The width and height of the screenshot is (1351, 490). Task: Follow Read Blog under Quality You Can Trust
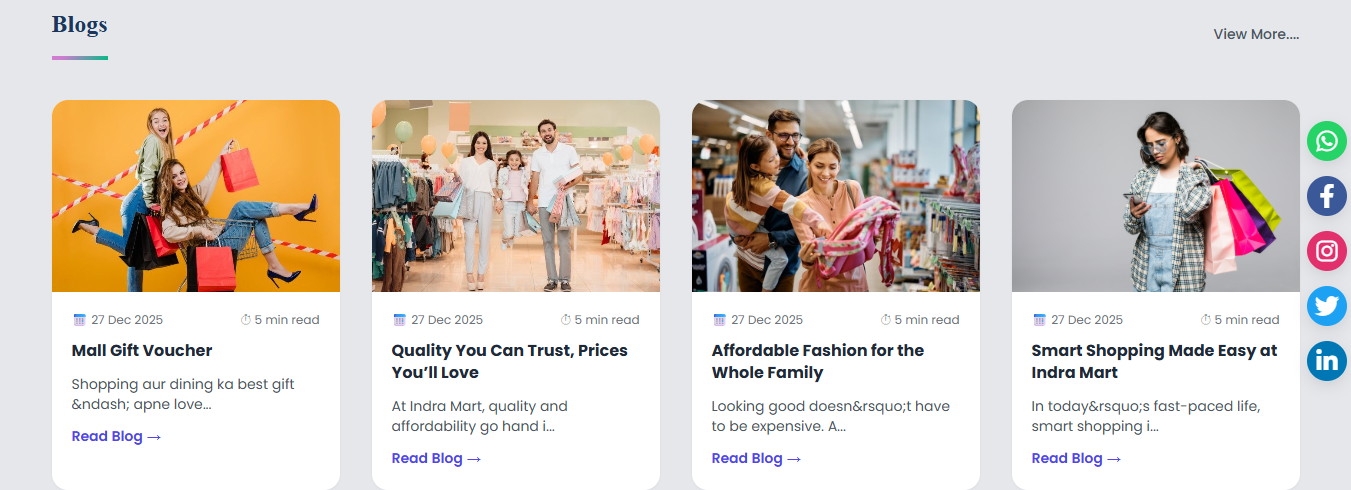[x=436, y=458]
